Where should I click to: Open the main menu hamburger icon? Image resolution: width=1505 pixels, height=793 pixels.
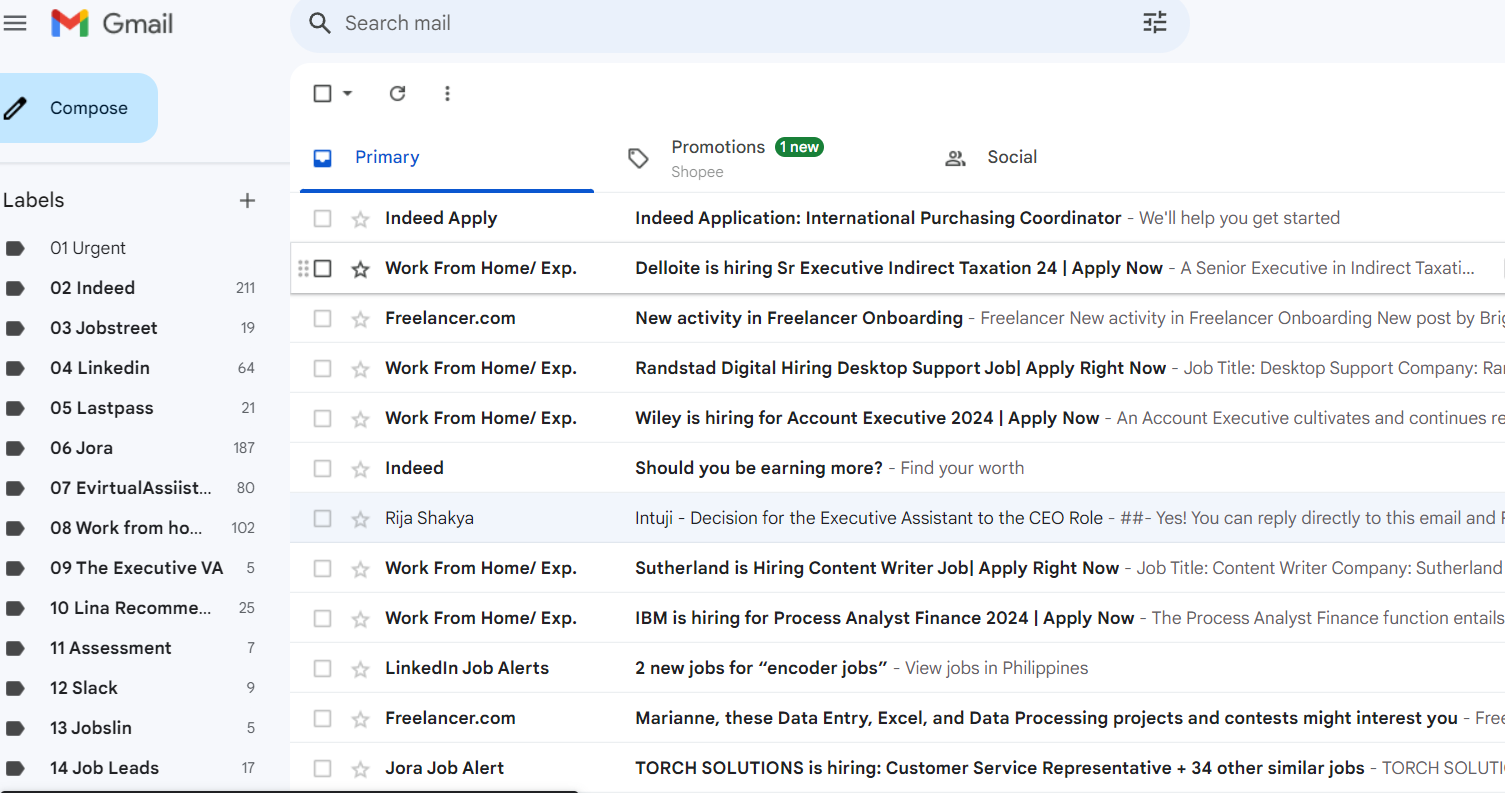(15, 23)
